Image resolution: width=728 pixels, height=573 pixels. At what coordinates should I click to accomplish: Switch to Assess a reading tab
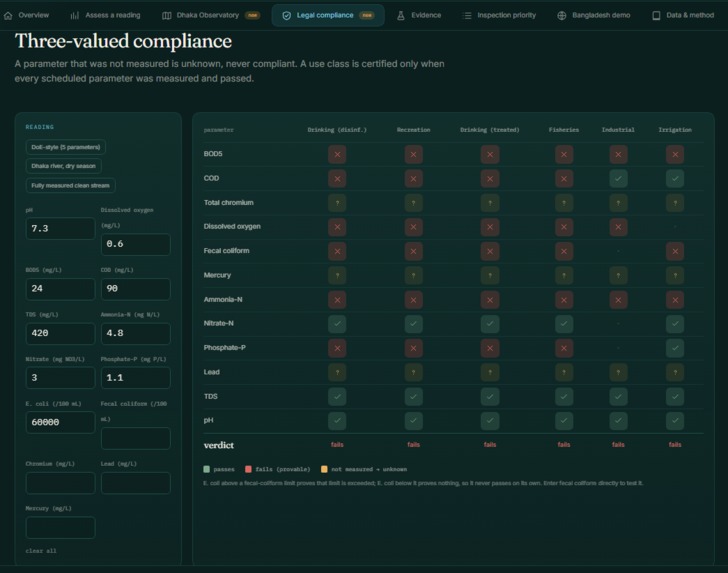[x=106, y=15]
